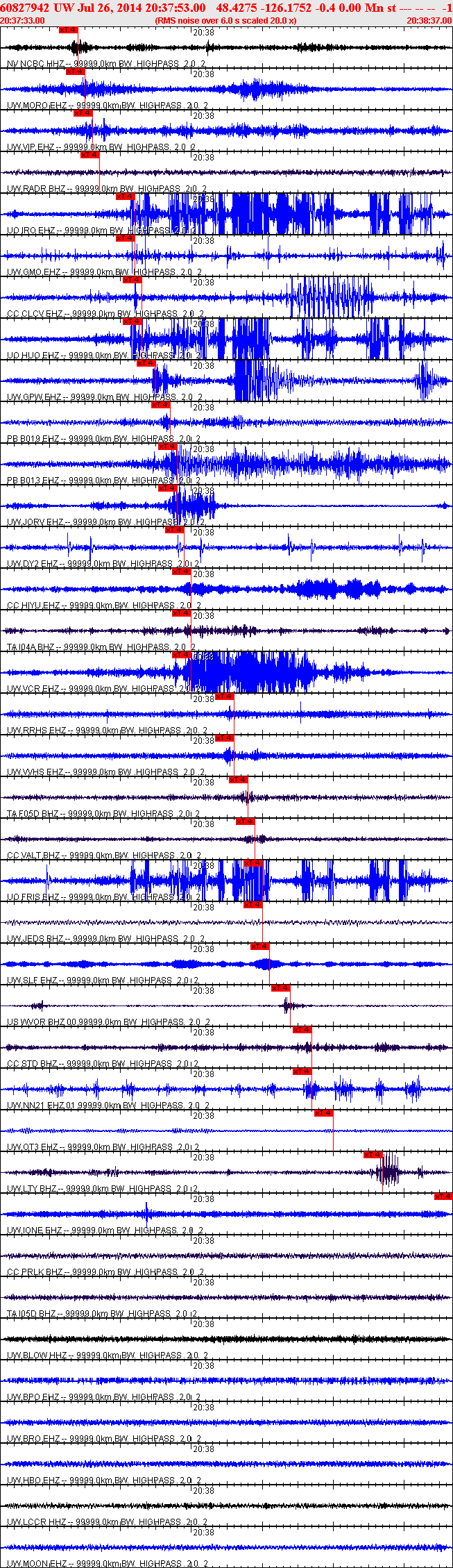Select the end time '20:38:37.00' label
Screen dimensions: 453x1568
(x=429, y=20)
